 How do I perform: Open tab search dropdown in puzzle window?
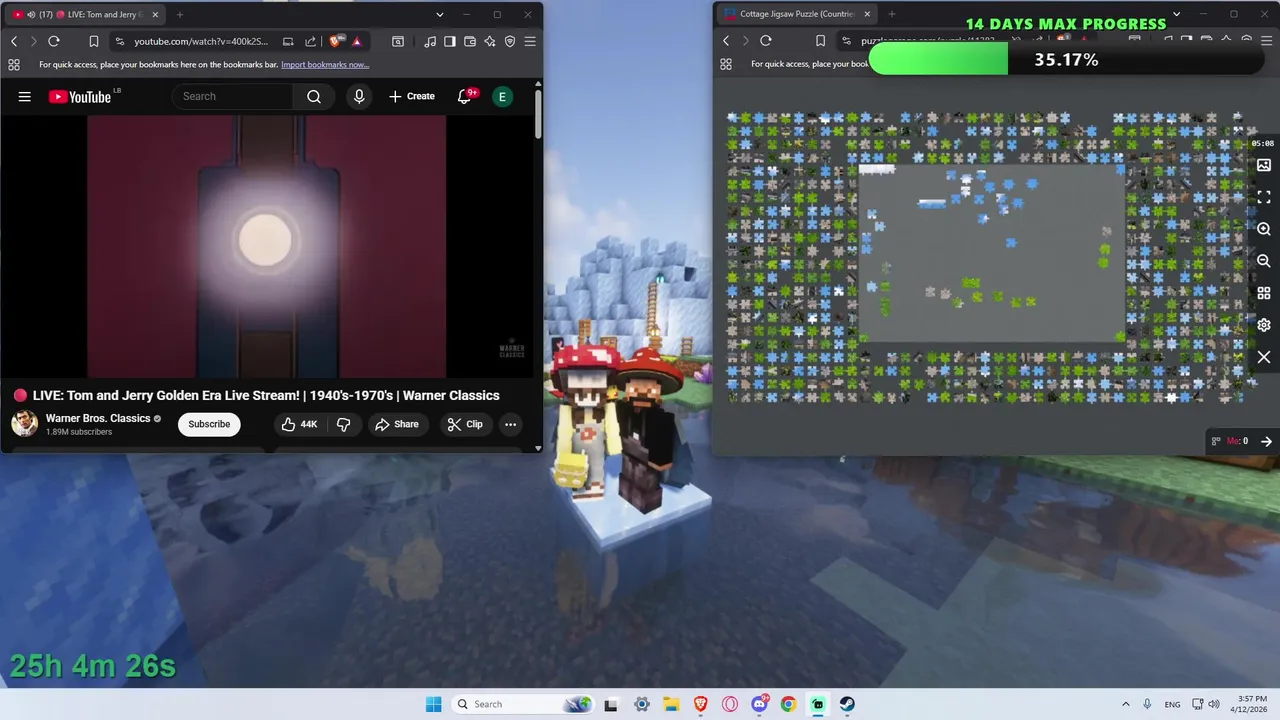1176,14
